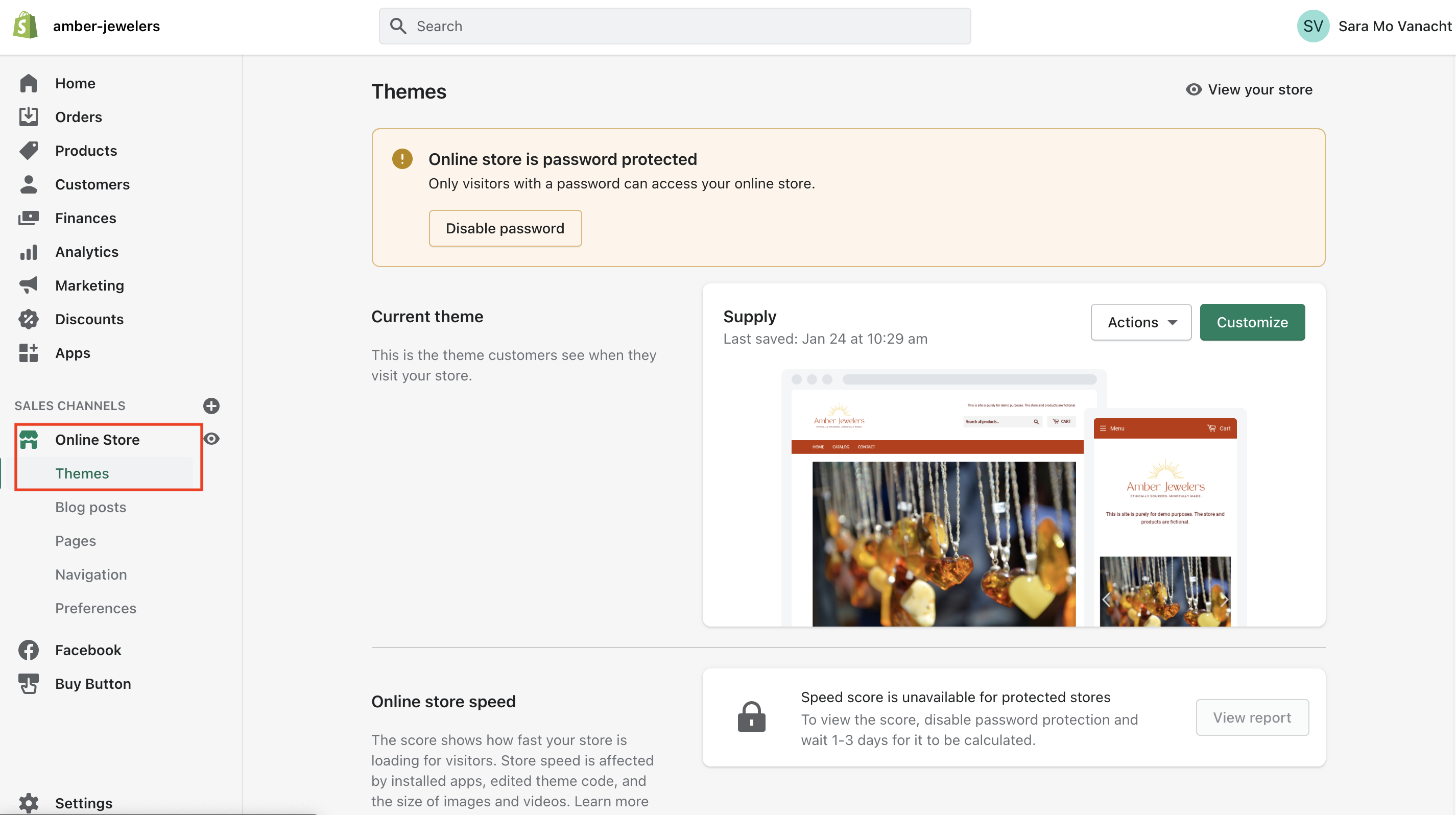Click the Add Sales Channel plus icon
Image resolution: width=1456 pixels, height=815 pixels.
(x=211, y=405)
